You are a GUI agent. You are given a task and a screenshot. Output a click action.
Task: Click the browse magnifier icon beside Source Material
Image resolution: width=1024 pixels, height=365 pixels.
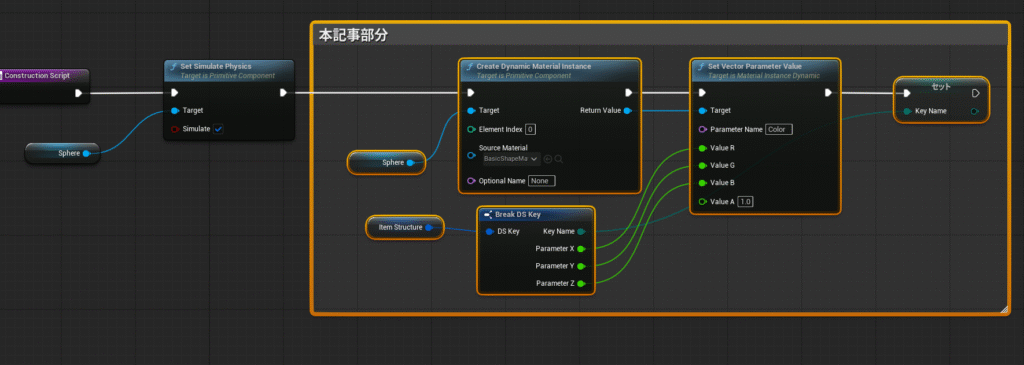(559, 159)
